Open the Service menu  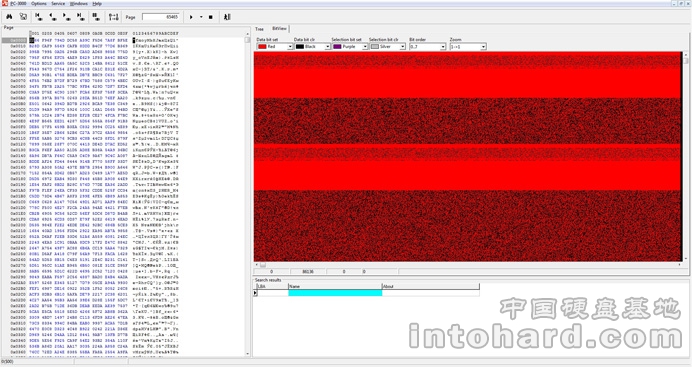click(x=58, y=4)
